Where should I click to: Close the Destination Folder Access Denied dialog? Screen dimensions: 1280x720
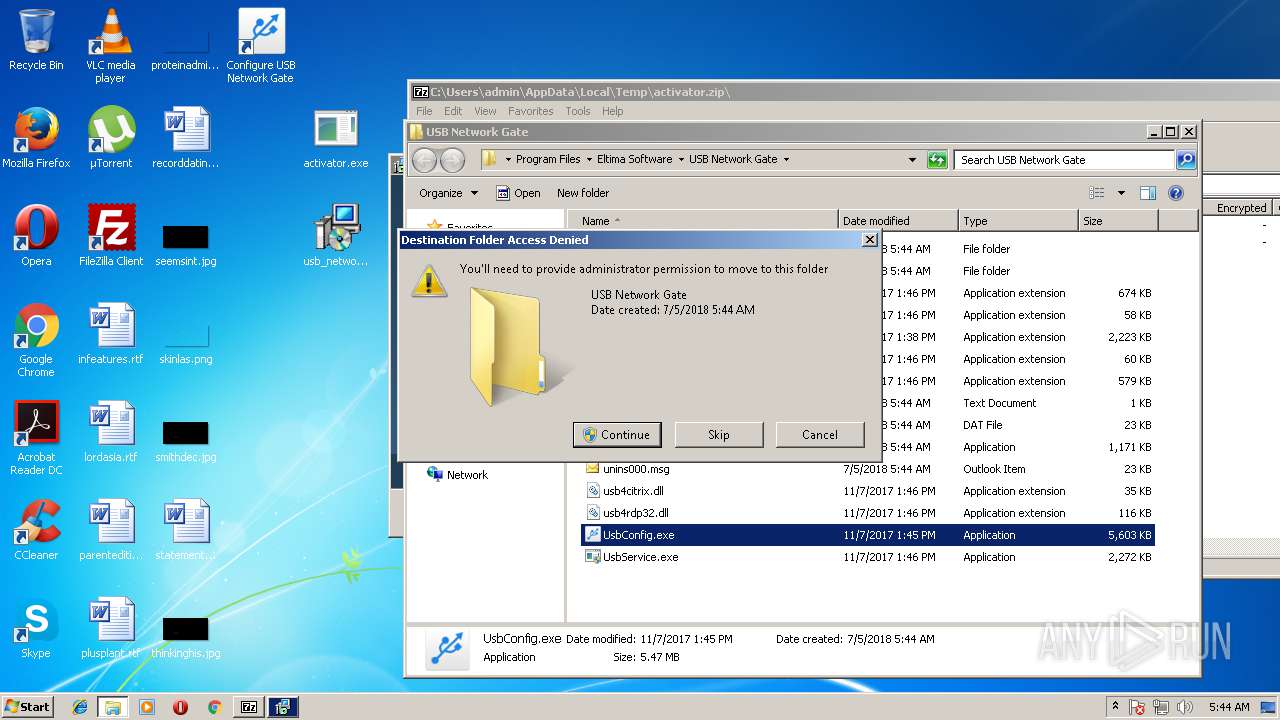click(869, 240)
